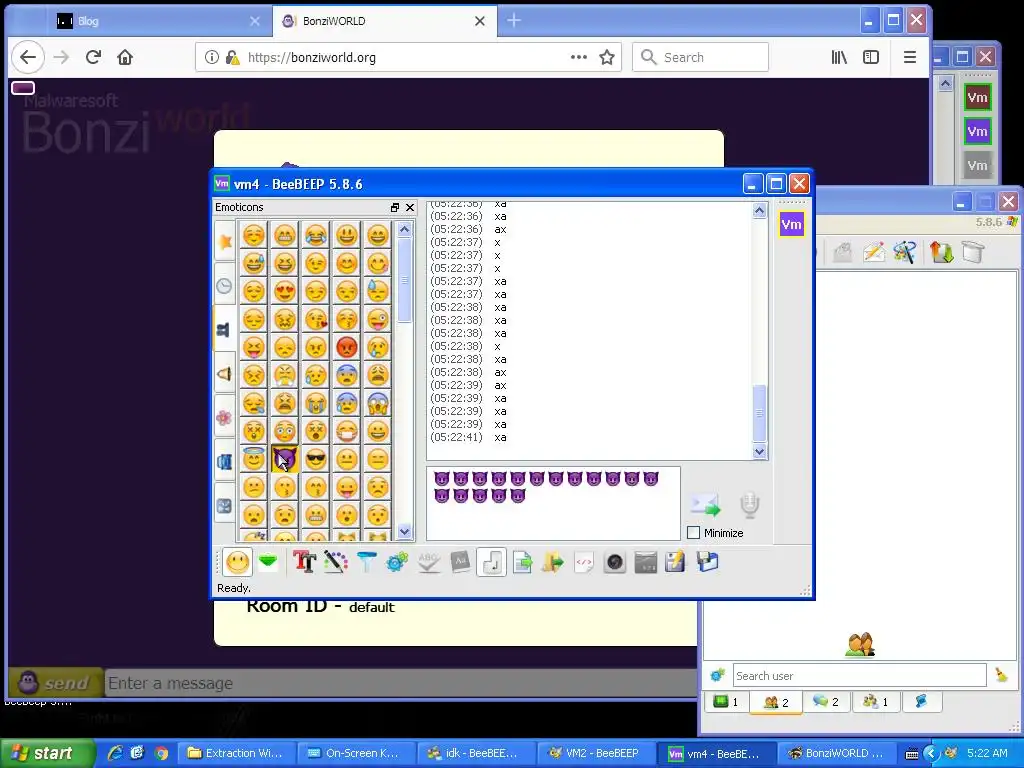Open On-Screen Keyboard taskbar item
Screen dimensions: 1024x768
point(355,753)
